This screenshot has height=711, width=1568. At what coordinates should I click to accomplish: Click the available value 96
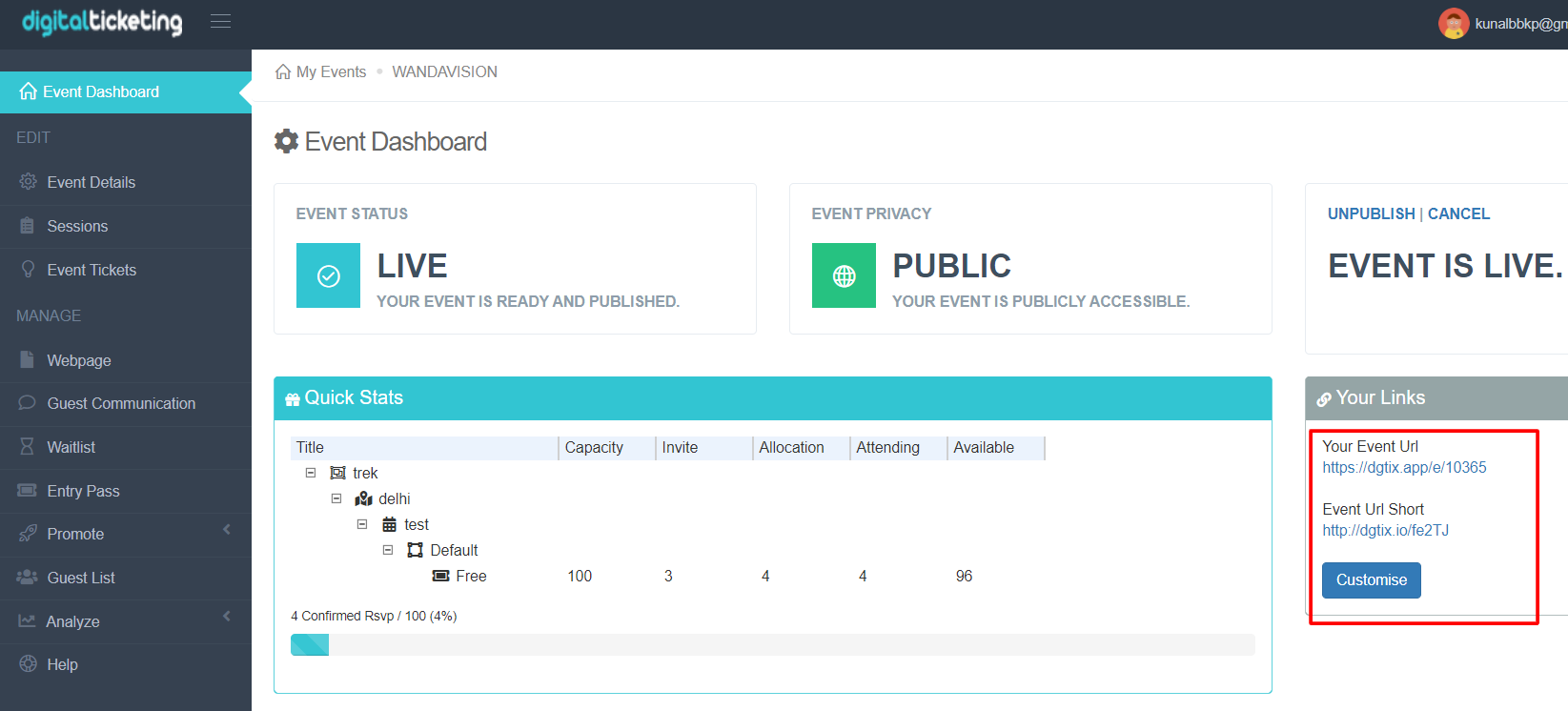(x=964, y=576)
